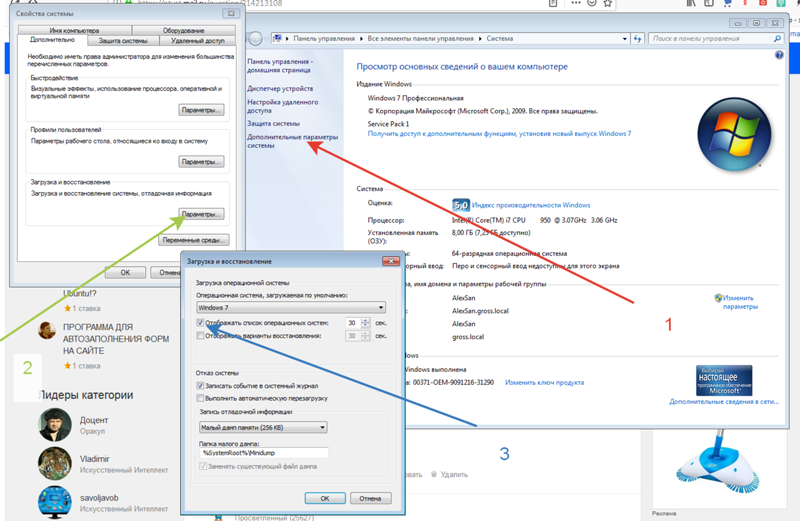Switch to the Оборудование tab

coord(184,31)
